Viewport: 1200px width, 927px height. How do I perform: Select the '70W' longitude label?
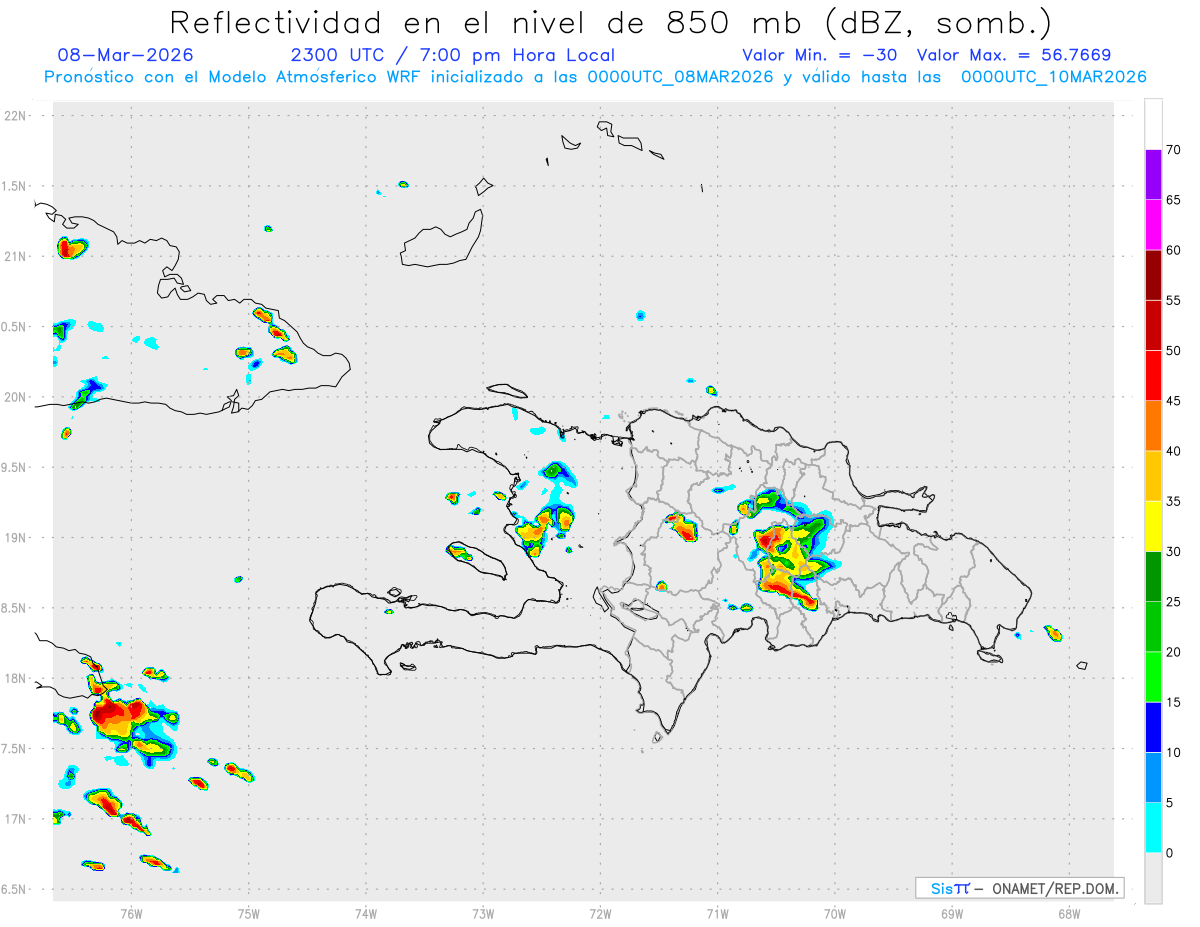(x=835, y=912)
